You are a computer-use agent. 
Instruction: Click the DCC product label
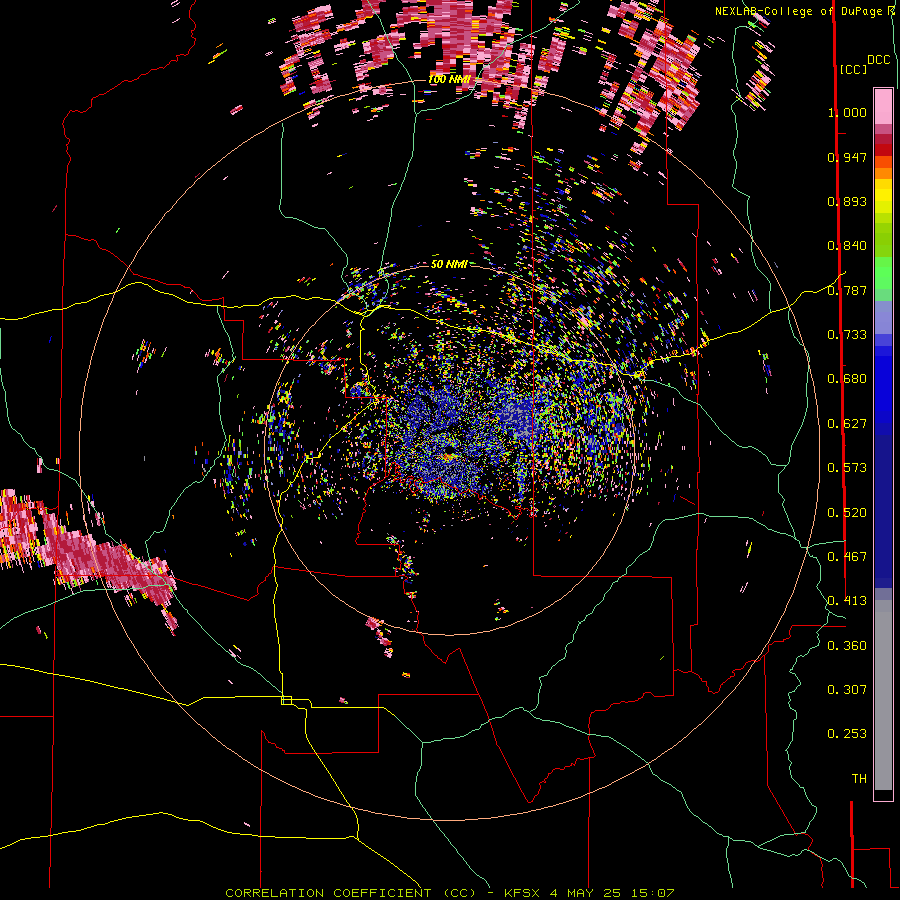point(878,60)
